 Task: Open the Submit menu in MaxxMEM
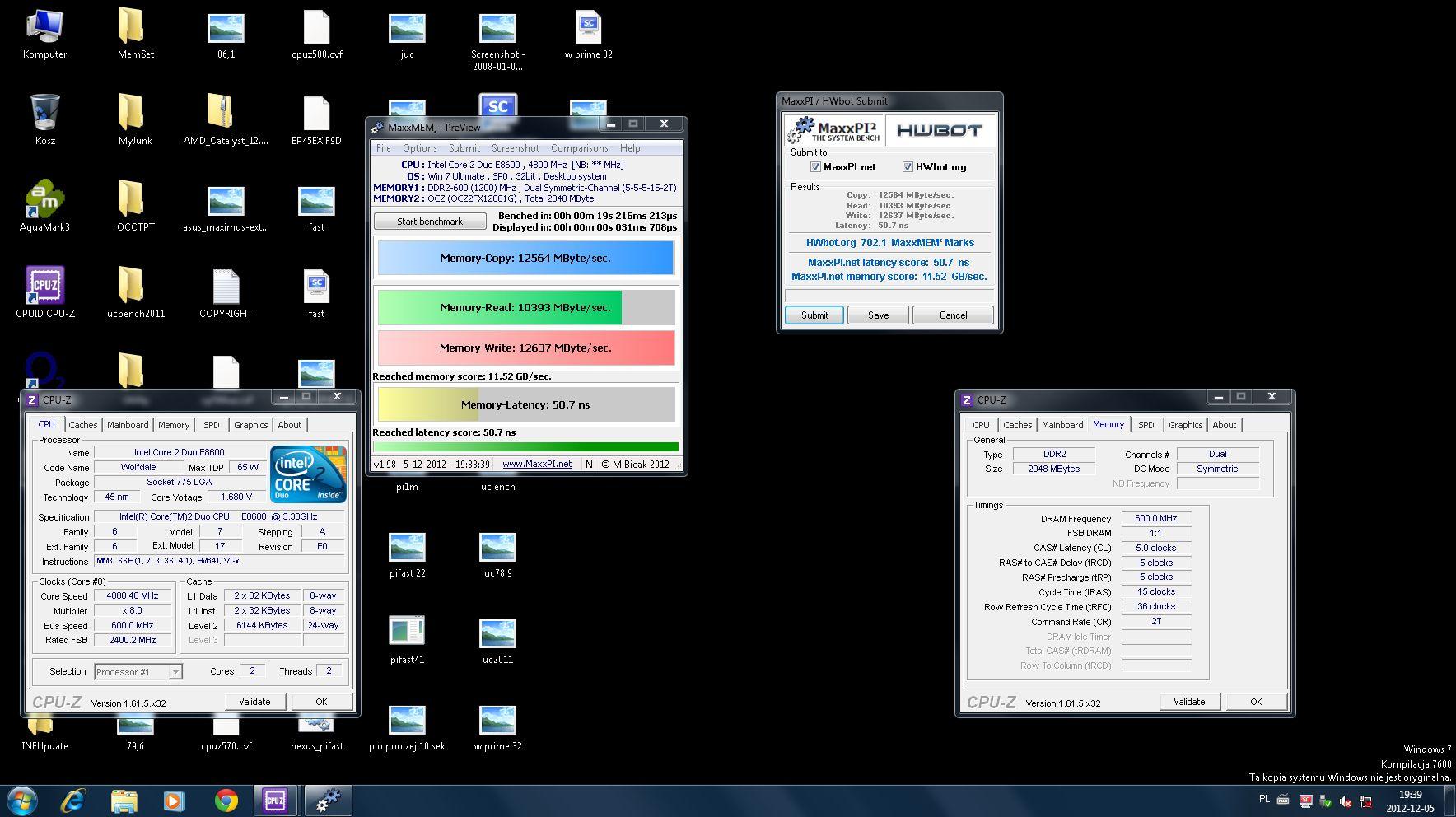(464, 148)
